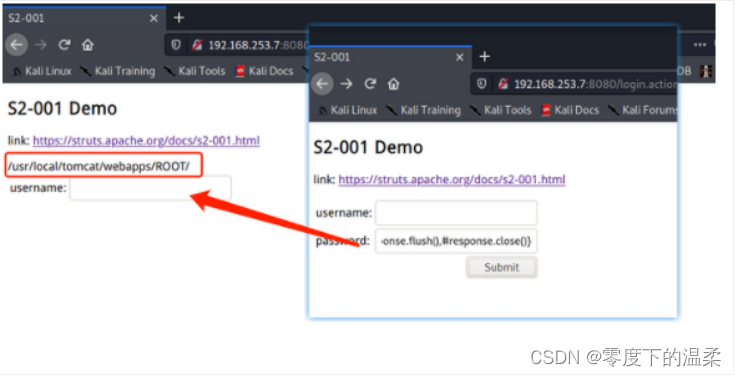Click forward arrow in front browser window
The height and width of the screenshot is (376, 736).
click(346, 84)
